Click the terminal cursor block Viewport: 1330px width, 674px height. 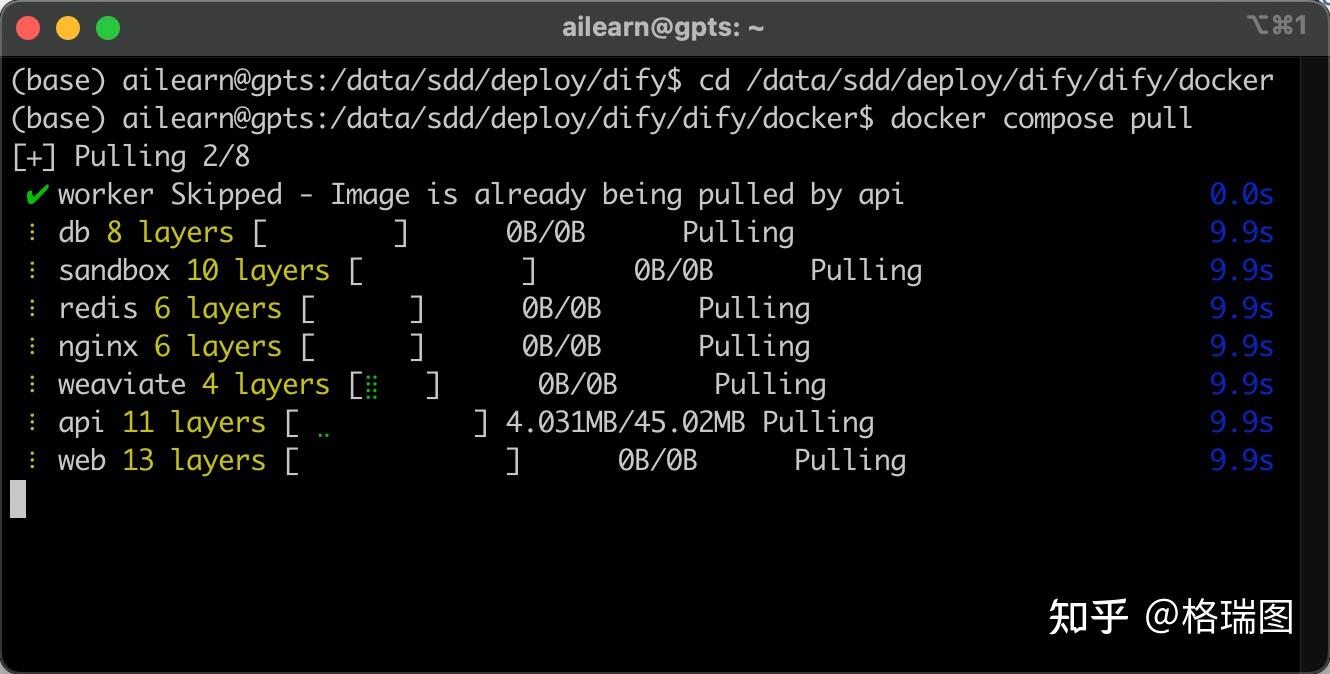18,499
